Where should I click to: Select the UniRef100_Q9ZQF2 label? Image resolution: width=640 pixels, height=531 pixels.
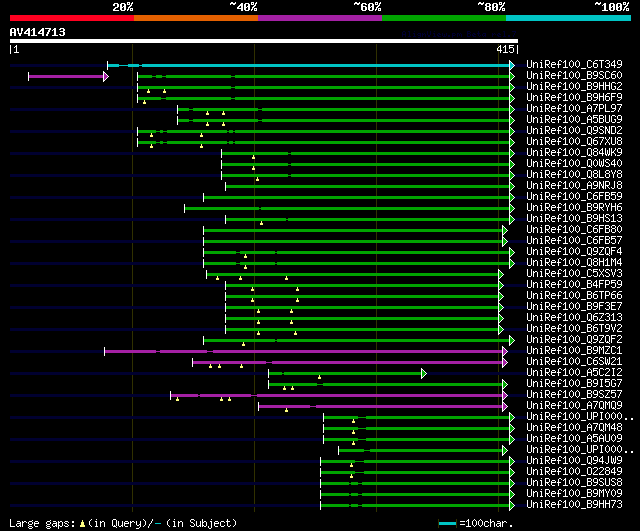pyautogui.click(x=574, y=340)
